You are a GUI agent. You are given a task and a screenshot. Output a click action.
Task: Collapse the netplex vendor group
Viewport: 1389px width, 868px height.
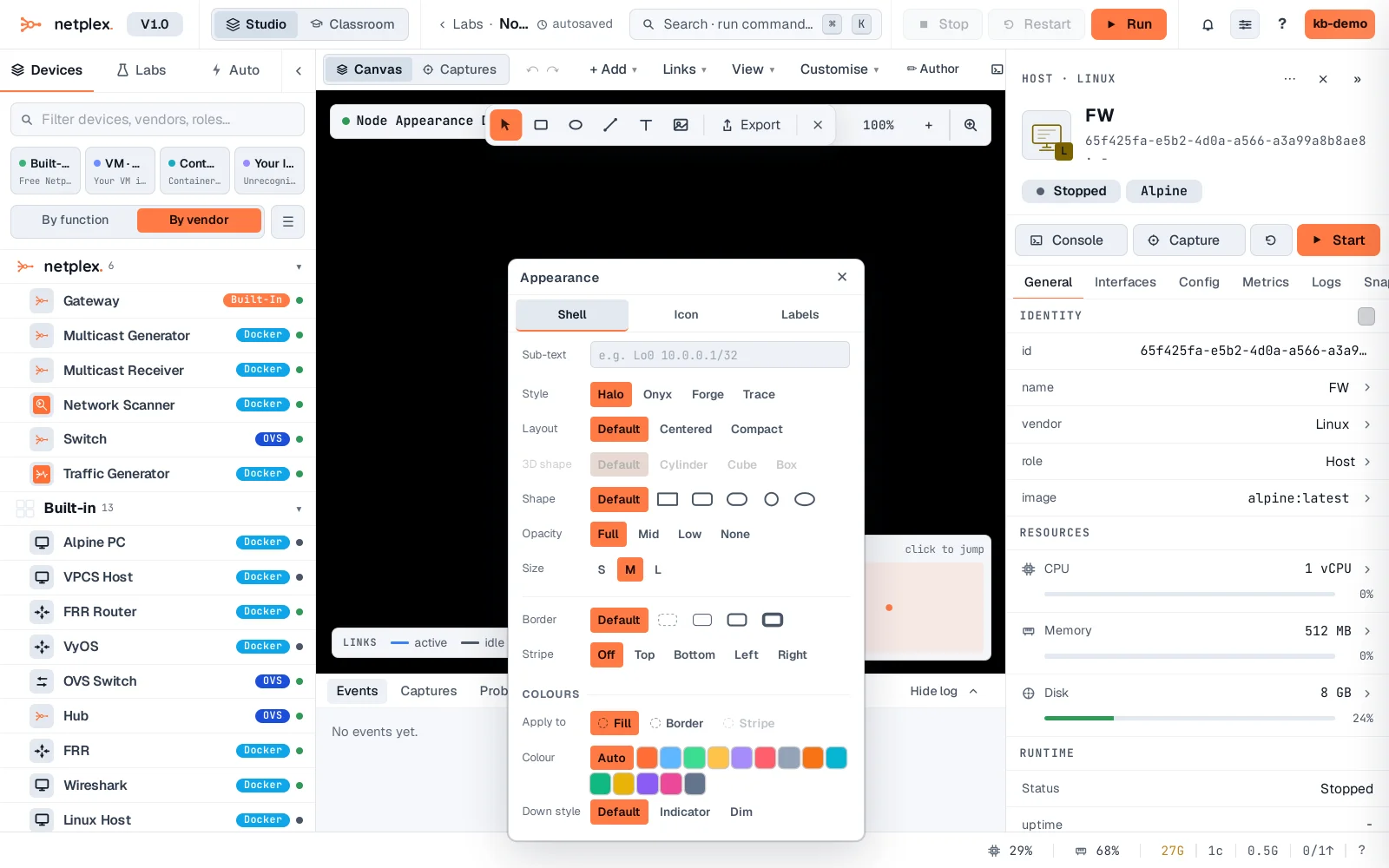coord(299,267)
